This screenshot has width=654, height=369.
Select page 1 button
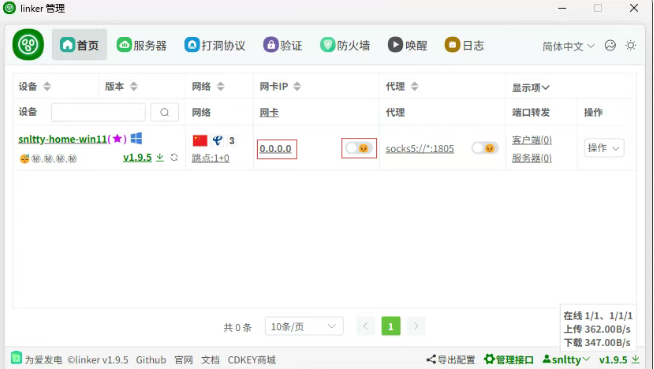click(x=391, y=326)
